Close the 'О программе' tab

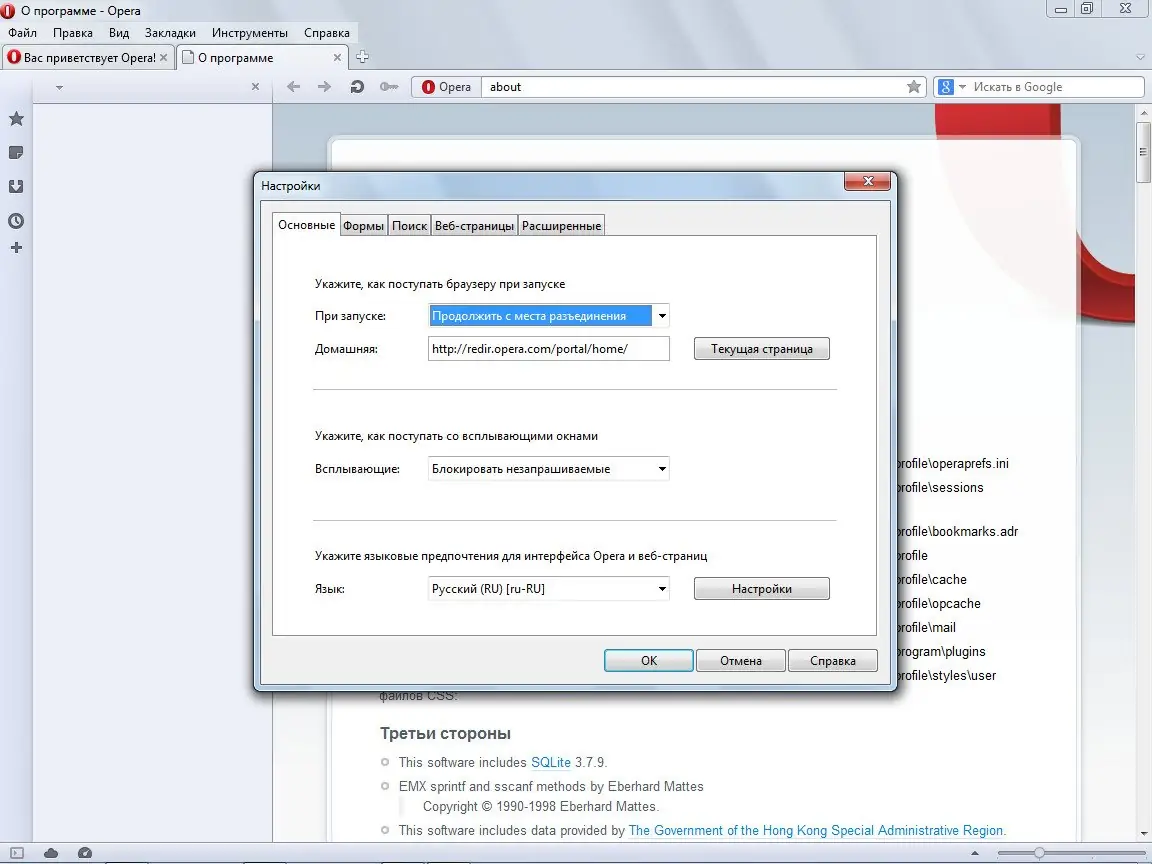pyautogui.click(x=337, y=57)
